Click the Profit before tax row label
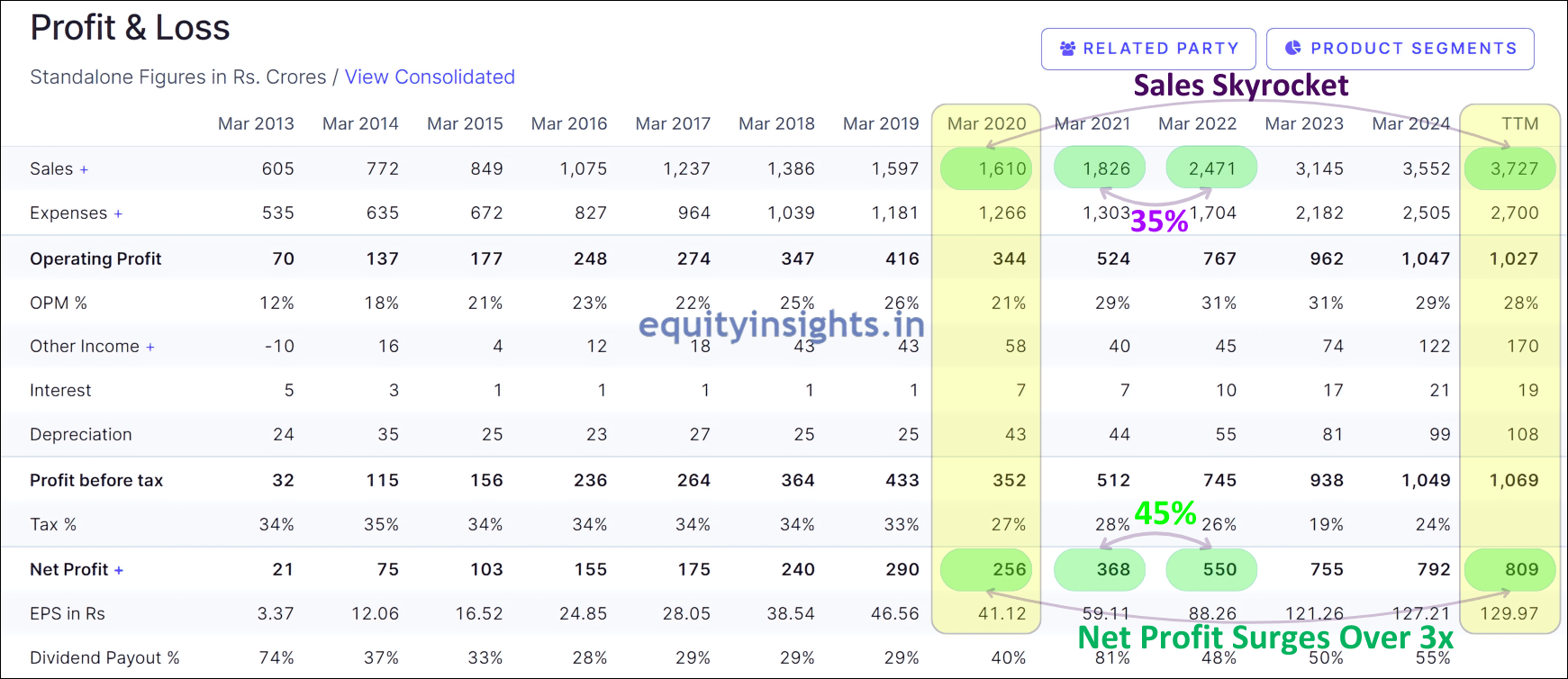 tap(96, 481)
